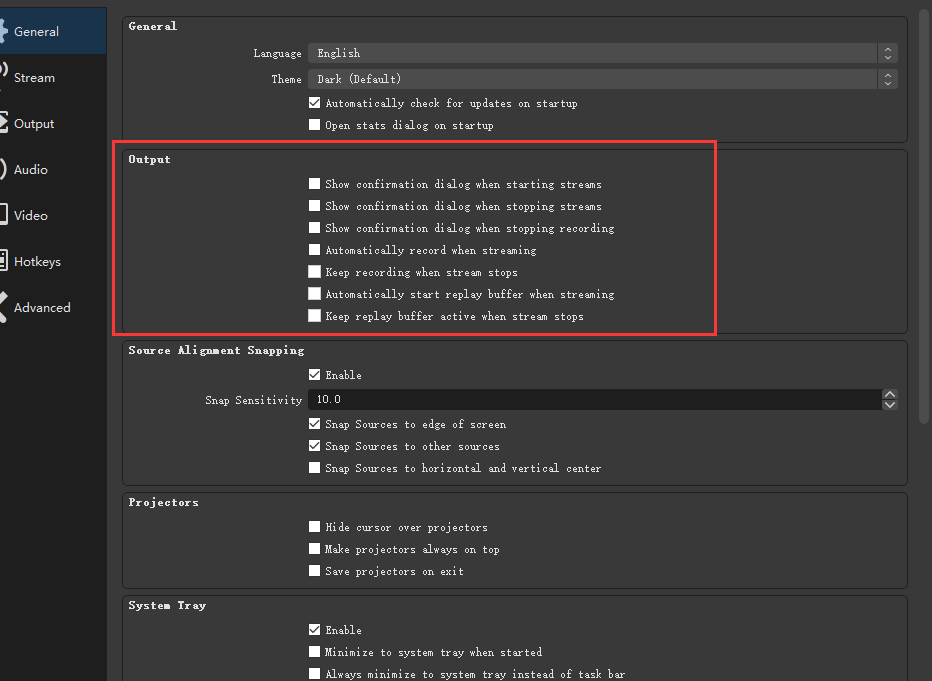This screenshot has width=932, height=681.
Task: Uncheck Enable under System Tray
Action: tap(314, 629)
